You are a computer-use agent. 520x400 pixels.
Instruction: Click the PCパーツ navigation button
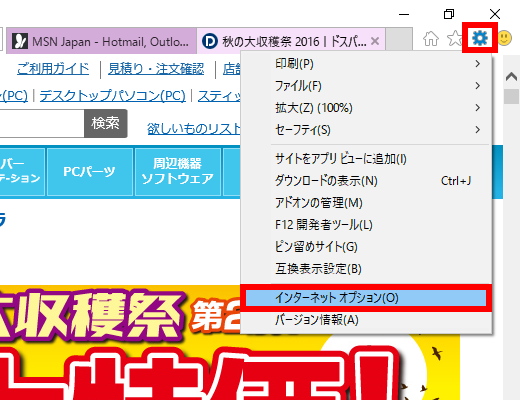[90, 172]
